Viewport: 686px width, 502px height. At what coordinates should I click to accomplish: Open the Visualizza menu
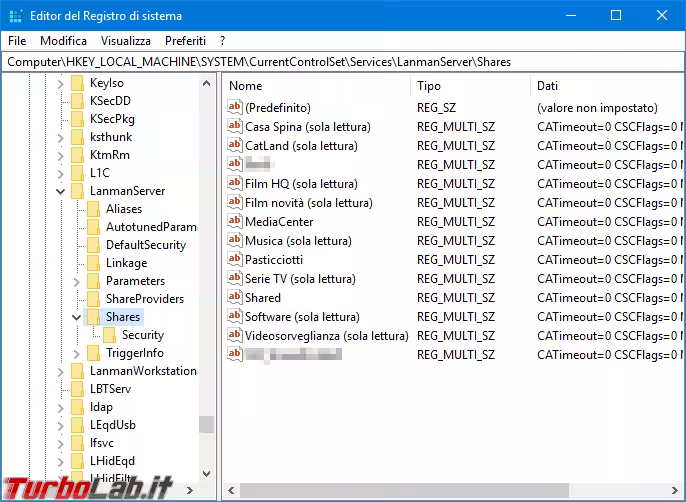point(125,41)
